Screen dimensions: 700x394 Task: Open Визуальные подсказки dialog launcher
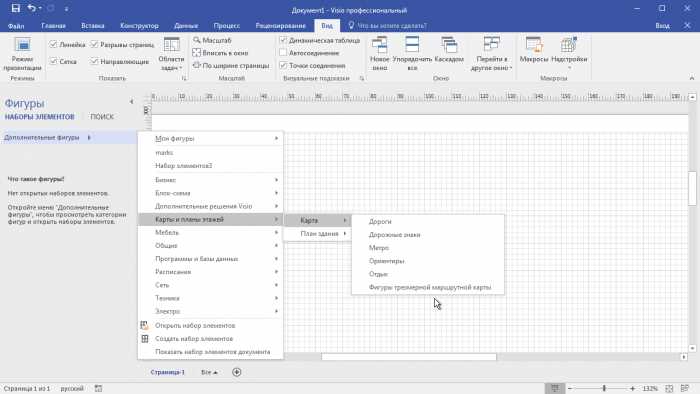coord(362,79)
